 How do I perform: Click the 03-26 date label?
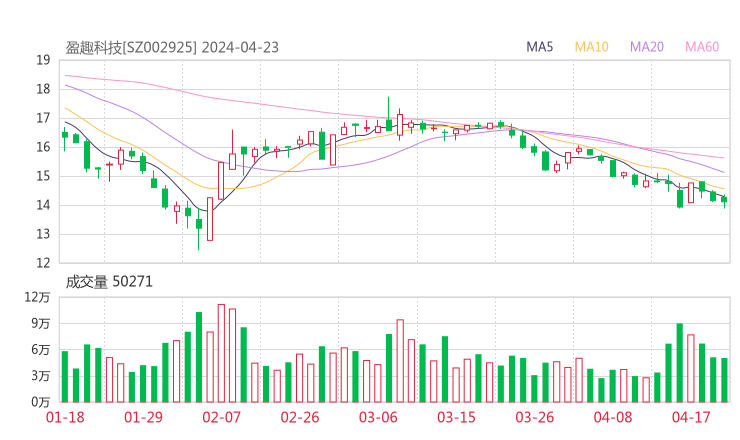pyautogui.click(x=534, y=417)
